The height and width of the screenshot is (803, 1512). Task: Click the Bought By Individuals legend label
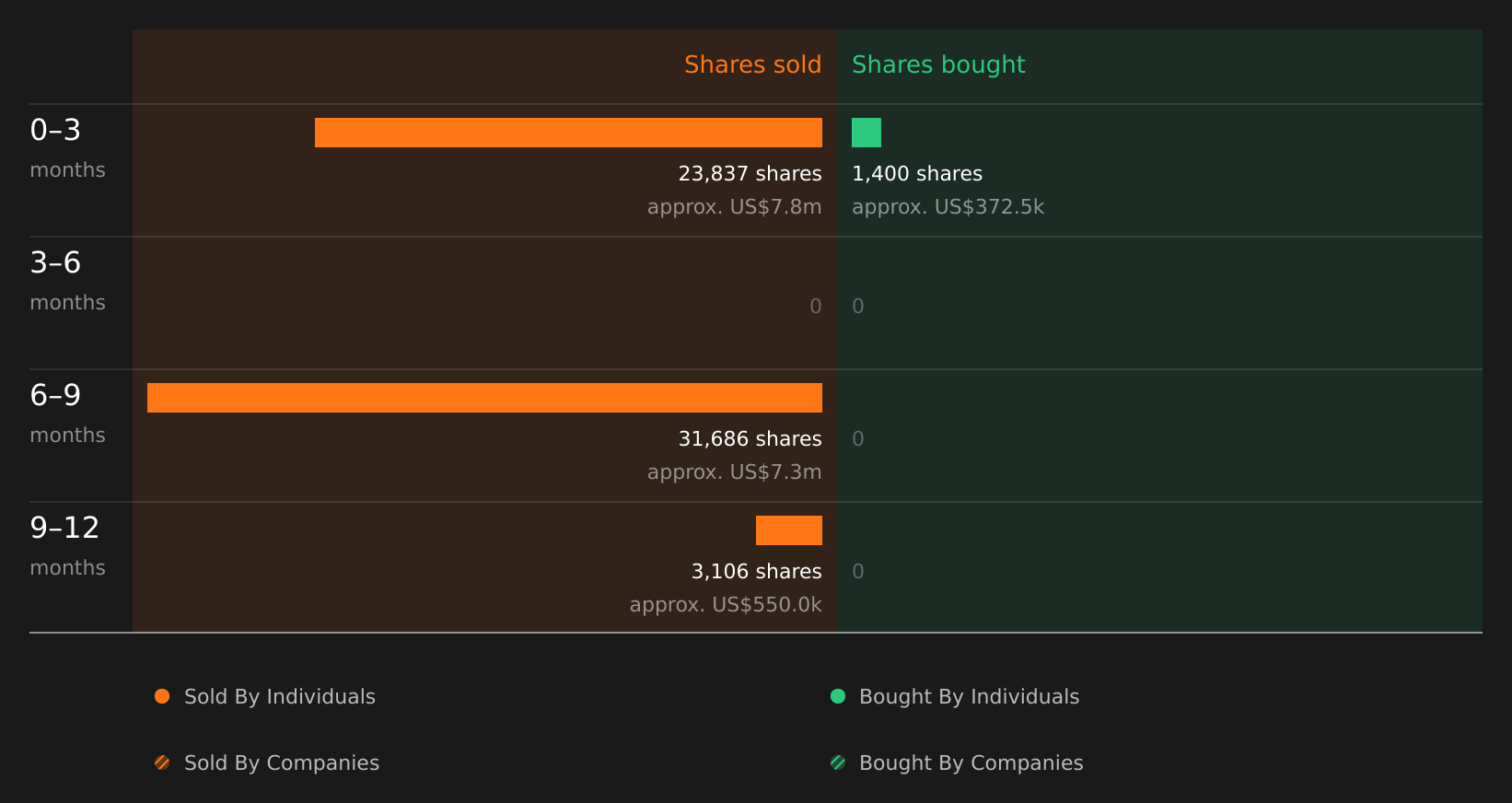click(x=969, y=697)
